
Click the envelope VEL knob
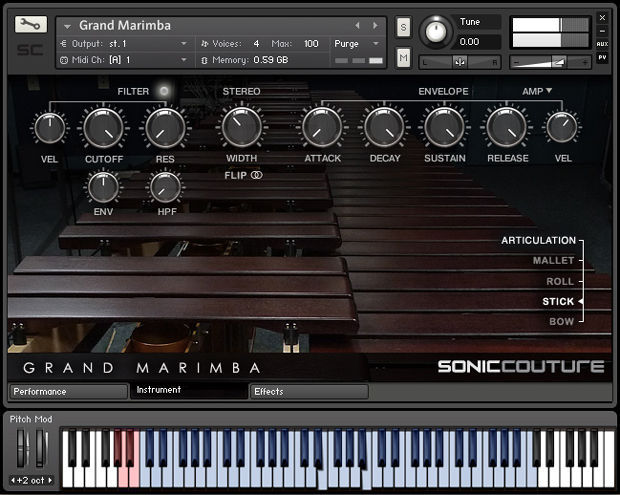point(562,127)
